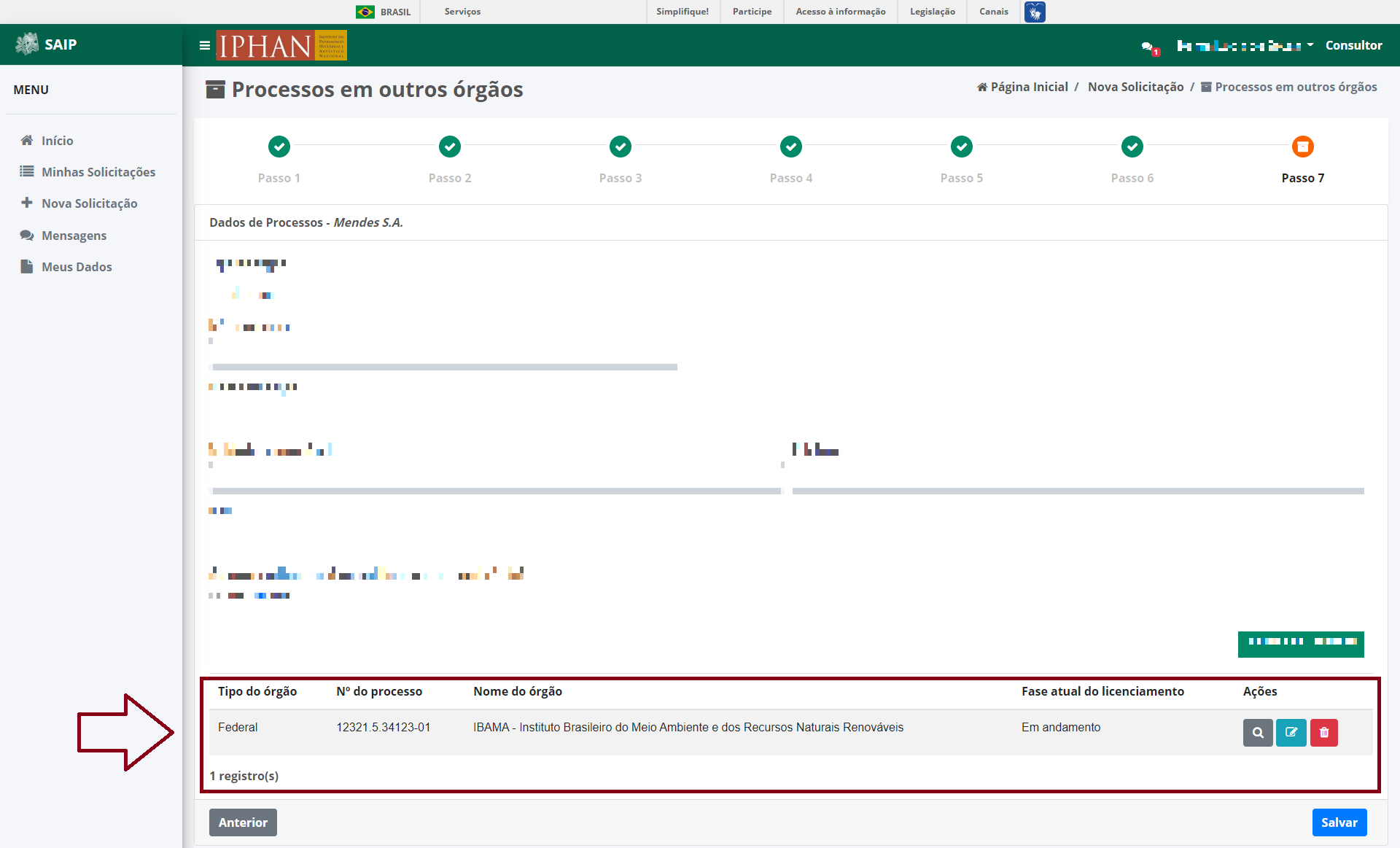Go to Passo 5 step circle
Image resolution: width=1400 pixels, height=848 pixels.
point(962,147)
